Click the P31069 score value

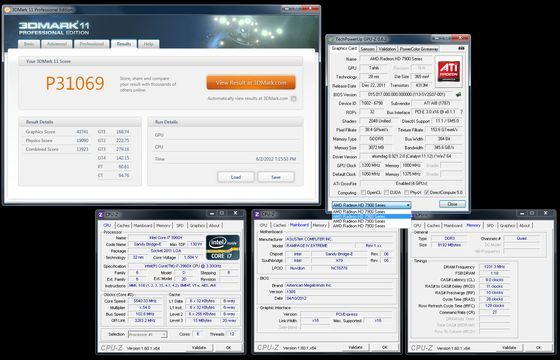75,83
